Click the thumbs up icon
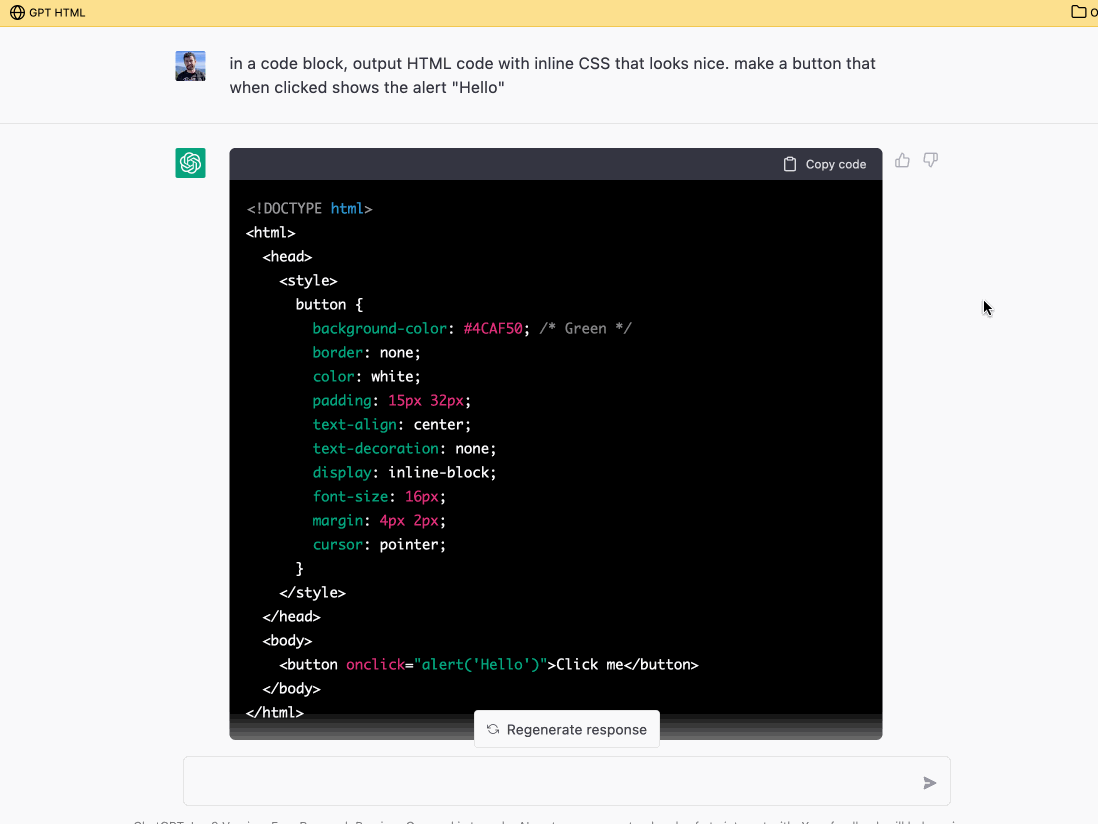 click(902, 160)
